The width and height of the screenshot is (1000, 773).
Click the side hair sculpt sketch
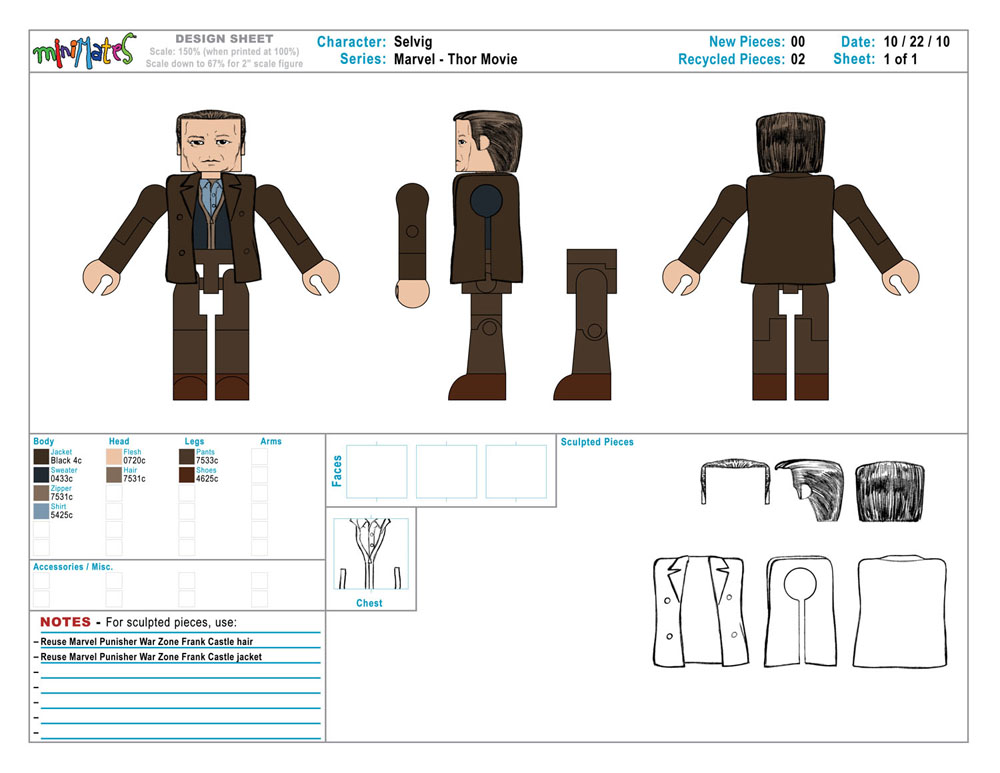(x=810, y=490)
